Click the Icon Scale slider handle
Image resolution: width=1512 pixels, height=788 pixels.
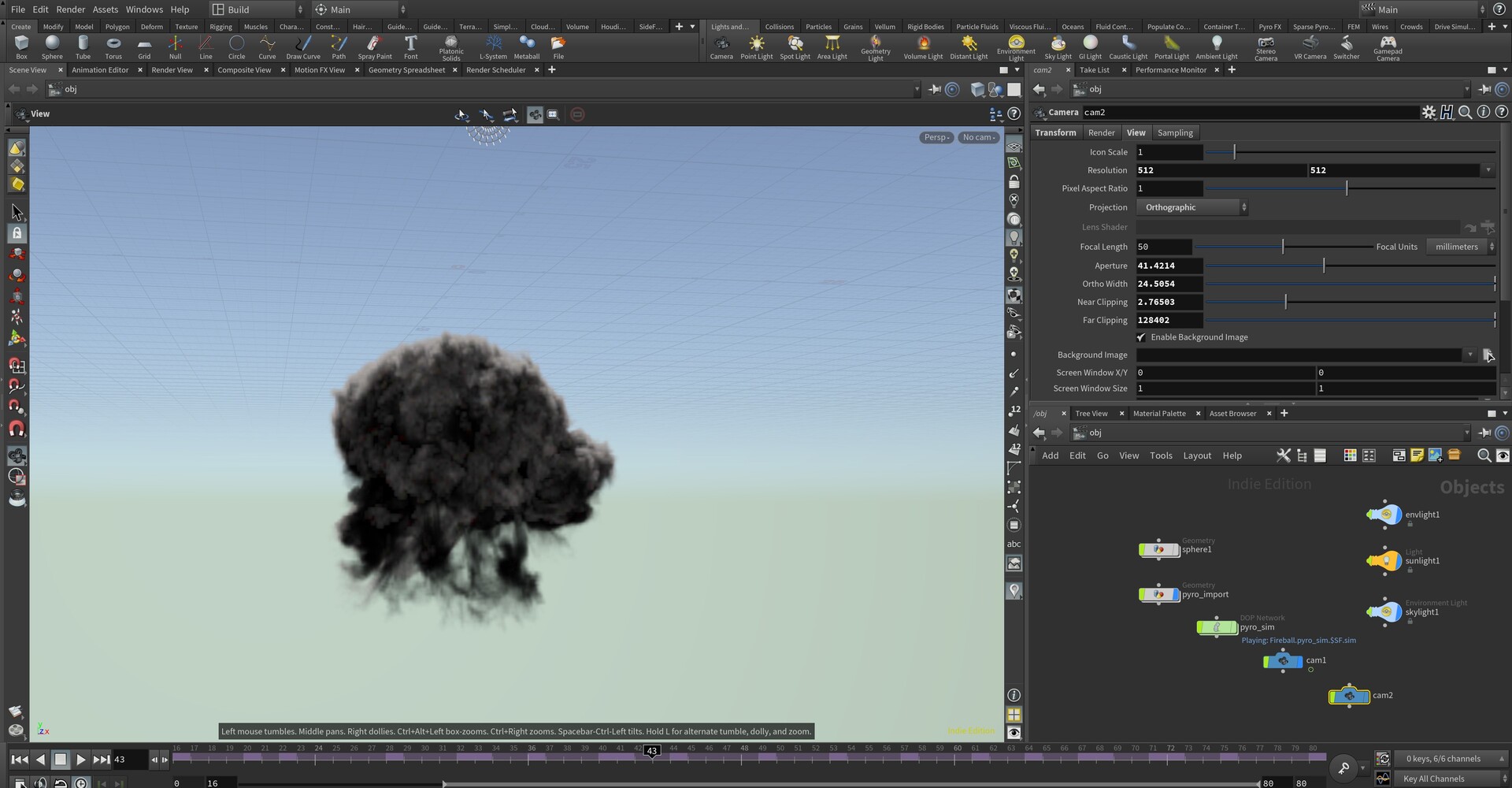pyautogui.click(x=1233, y=151)
